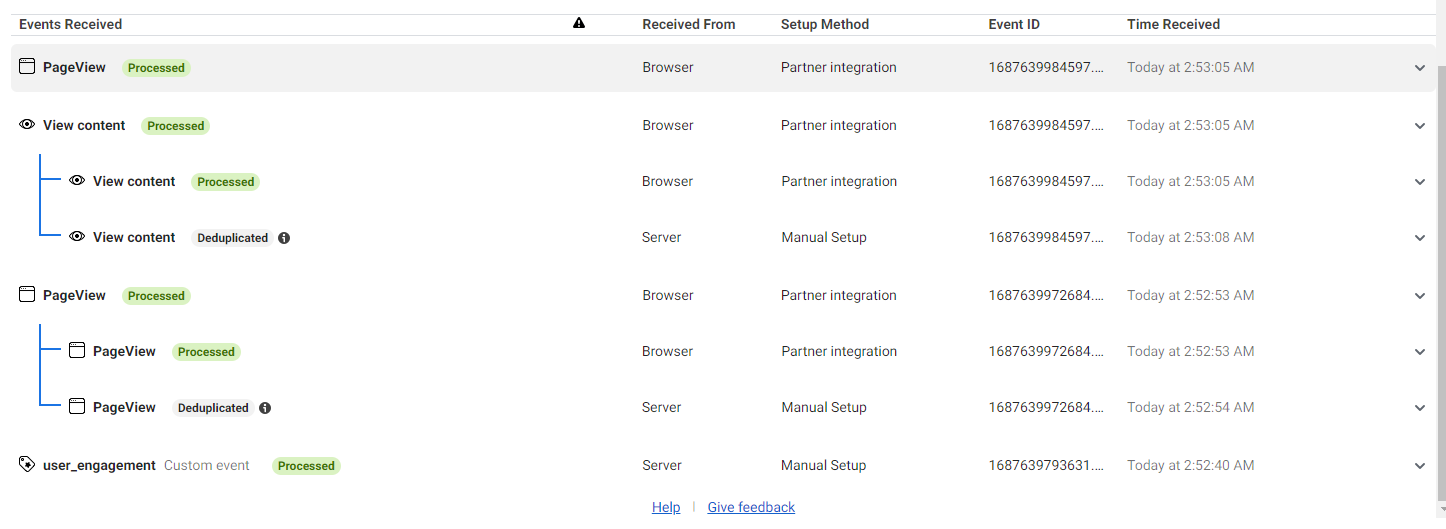Click the user_engagement tag icon

click(27, 464)
